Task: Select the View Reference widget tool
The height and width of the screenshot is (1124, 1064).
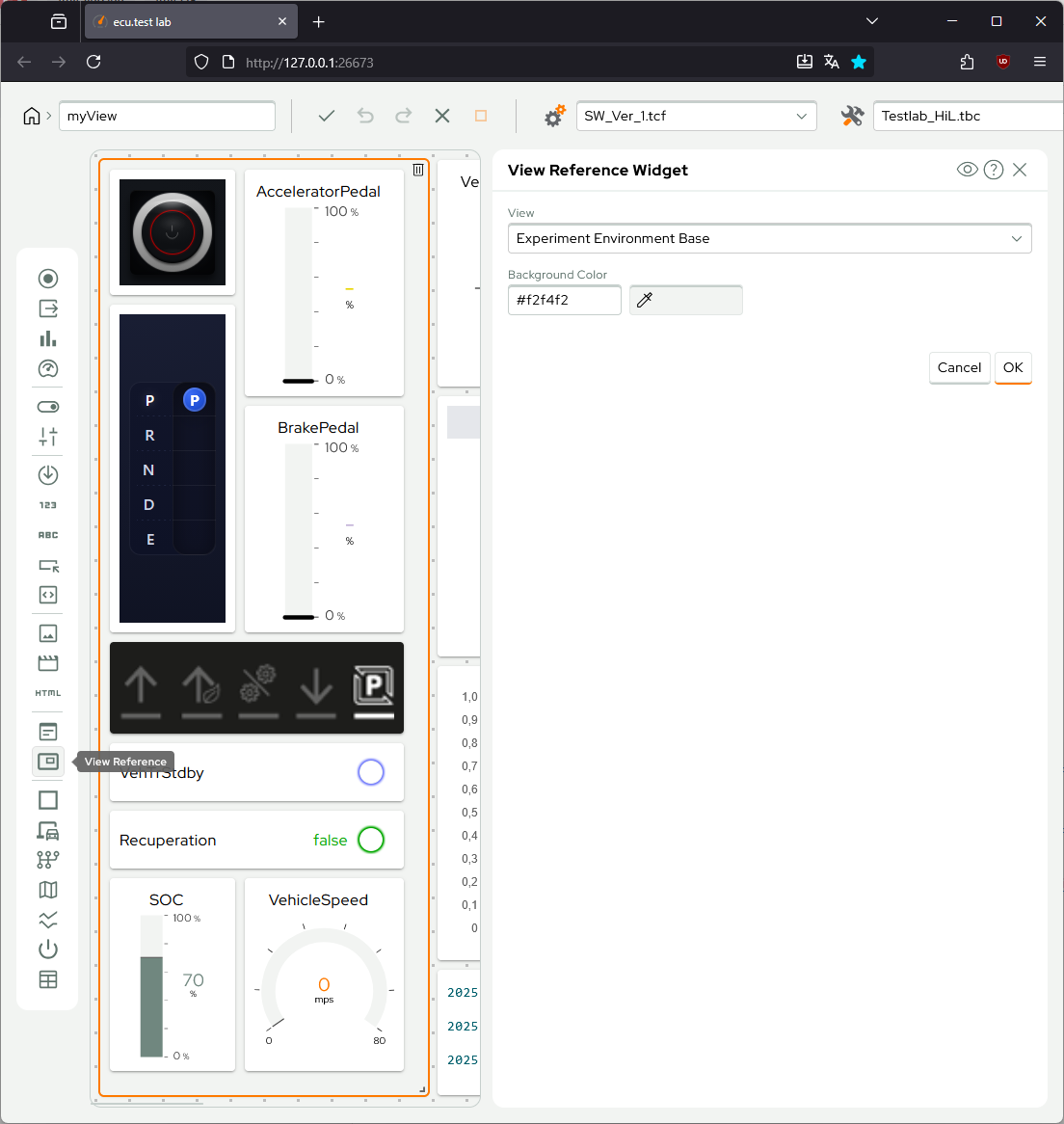Action: 47,762
